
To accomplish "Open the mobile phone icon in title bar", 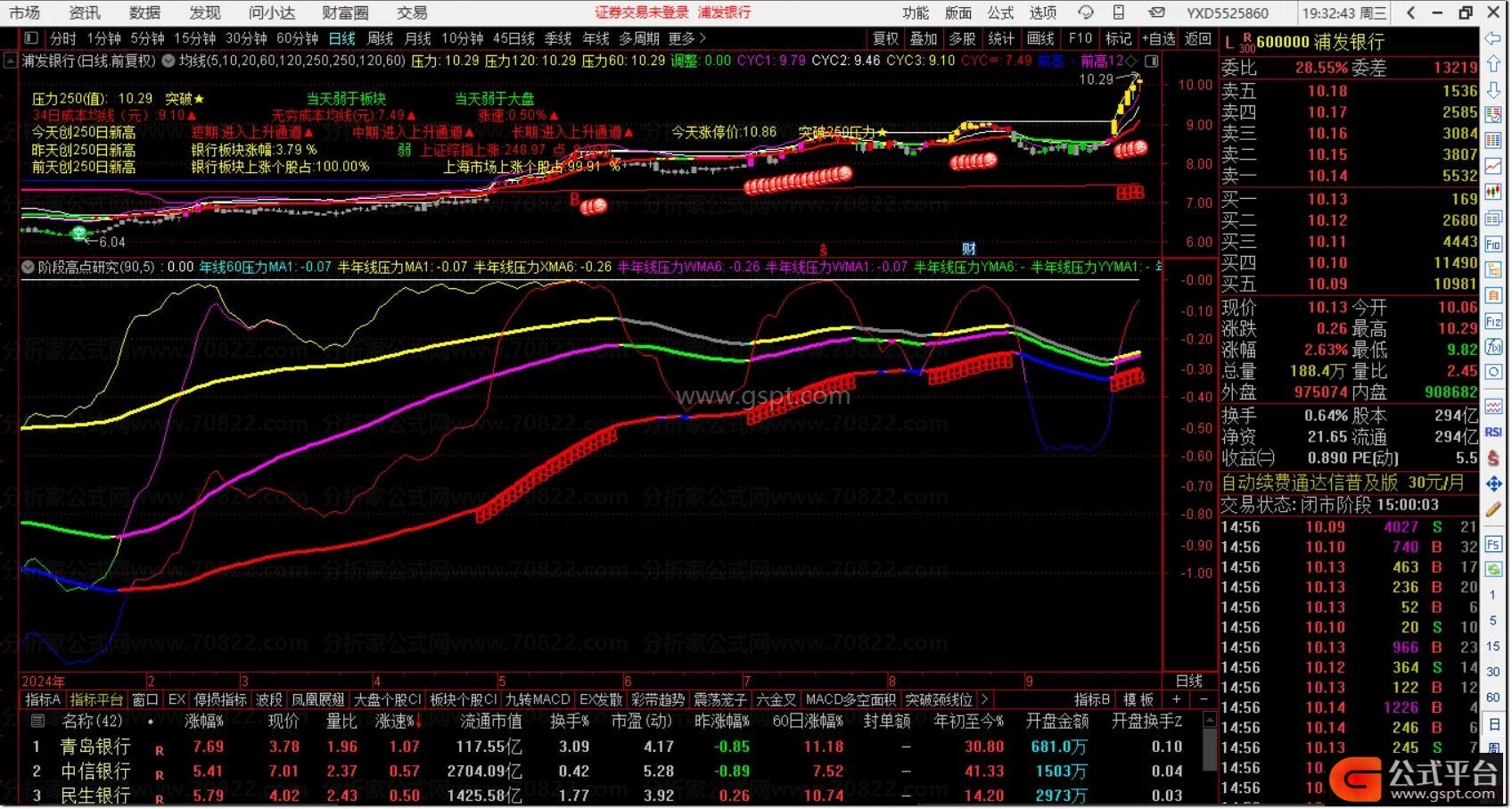I will coord(1119,12).
